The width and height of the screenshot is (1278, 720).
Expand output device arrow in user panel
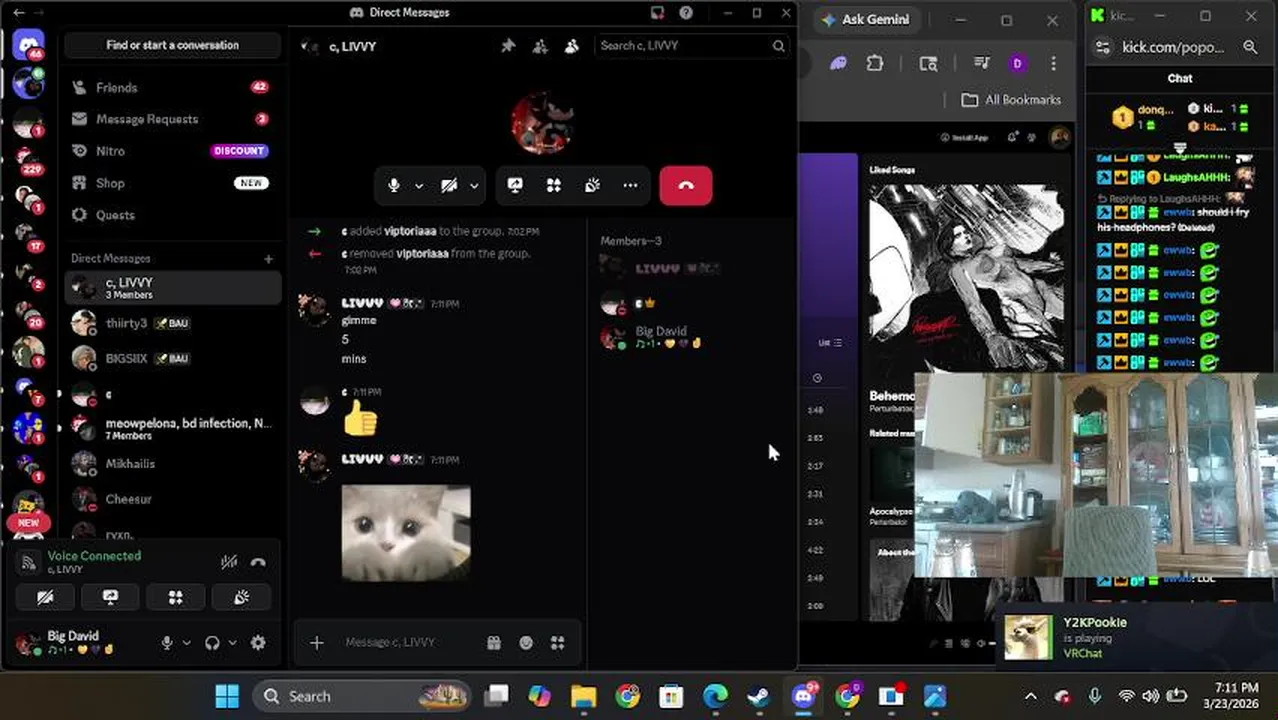click(x=233, y=643)
